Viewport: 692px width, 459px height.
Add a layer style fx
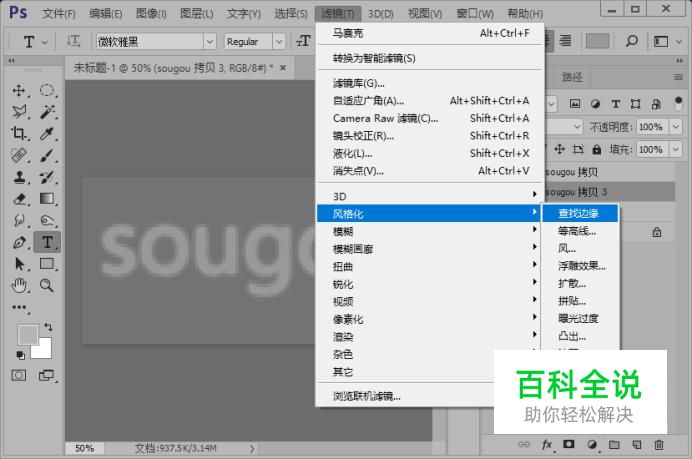[547, 445]
